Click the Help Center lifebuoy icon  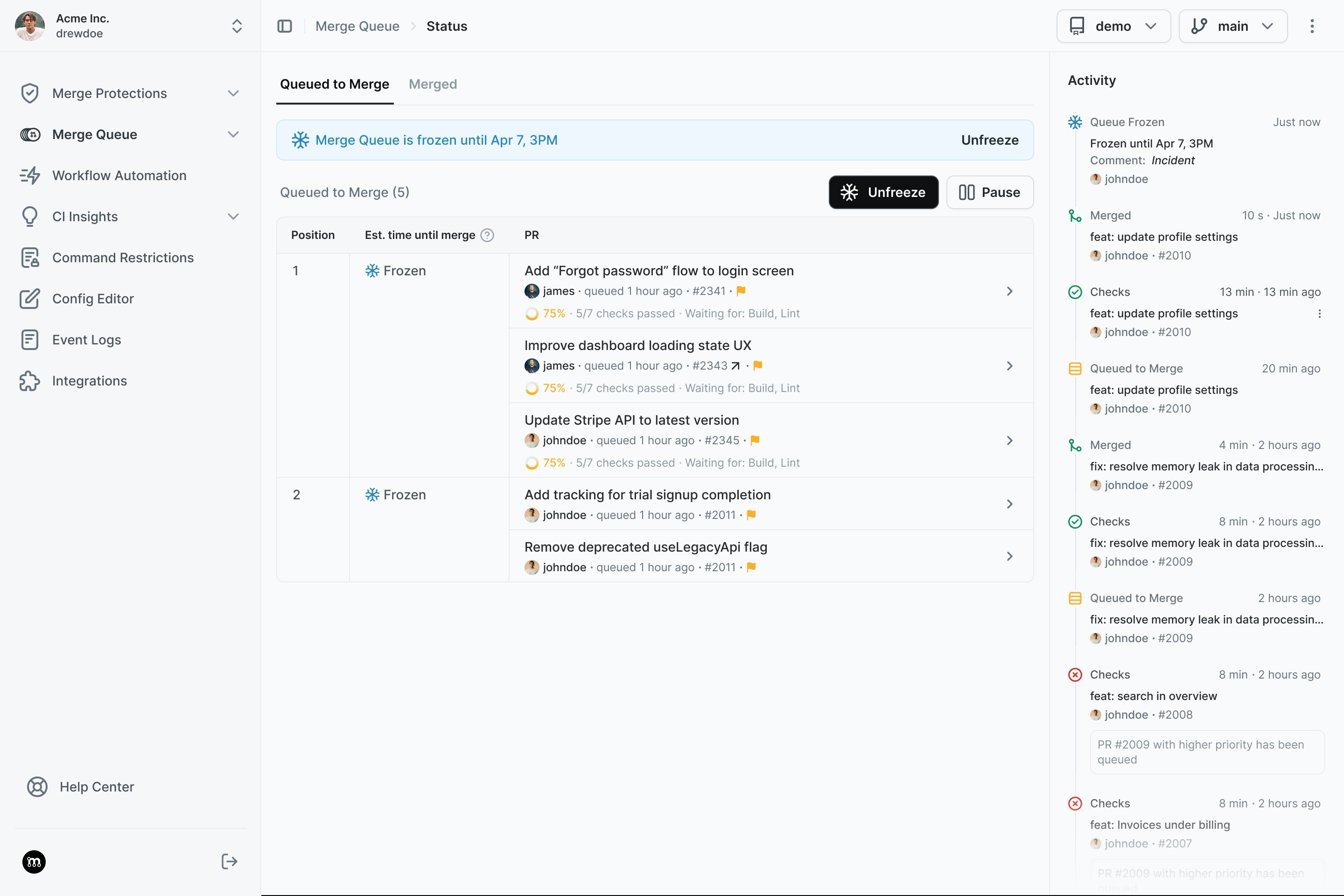coord(37,787)
